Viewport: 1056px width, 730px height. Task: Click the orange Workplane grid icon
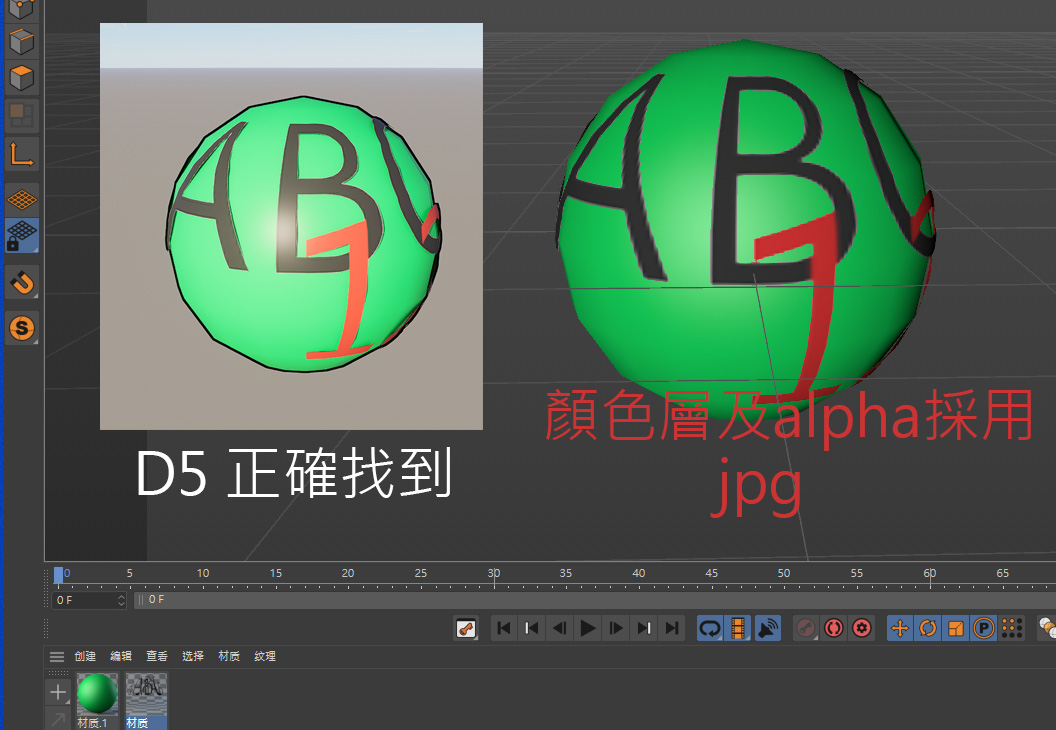21,199
